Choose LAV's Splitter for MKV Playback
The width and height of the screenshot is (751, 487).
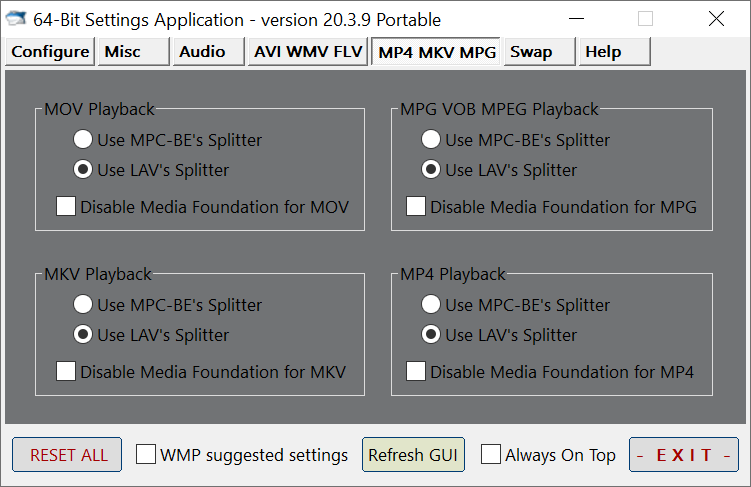pyautogui.click(x=84, y=335)
